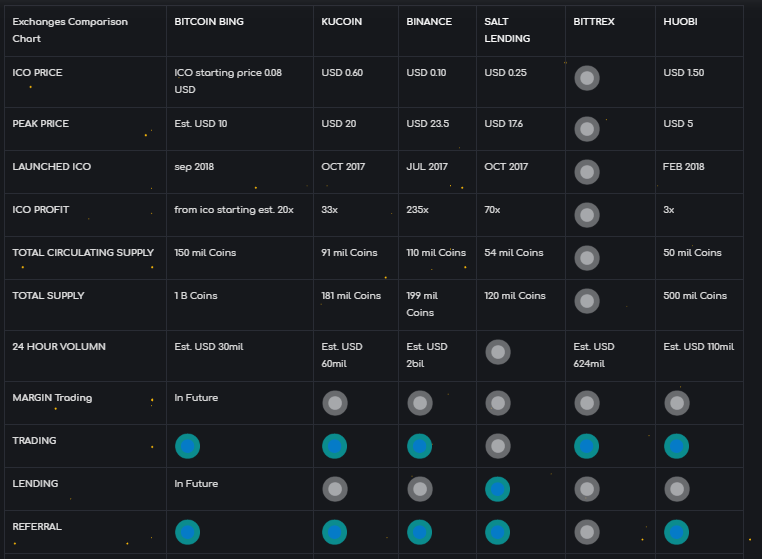Click Bittrex's gray circle in ICO PROFIT row
This screenshot has height=559, width=762.
(587, 215)
